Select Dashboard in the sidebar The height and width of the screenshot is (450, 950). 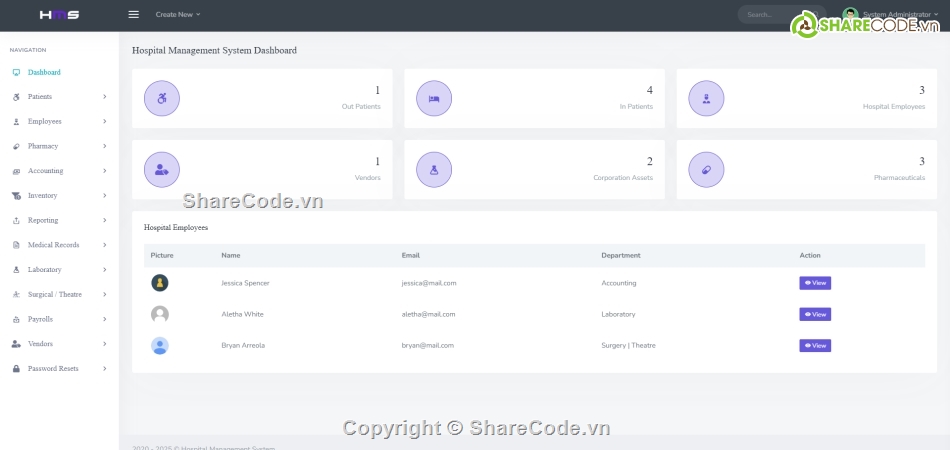click(44, 72)
